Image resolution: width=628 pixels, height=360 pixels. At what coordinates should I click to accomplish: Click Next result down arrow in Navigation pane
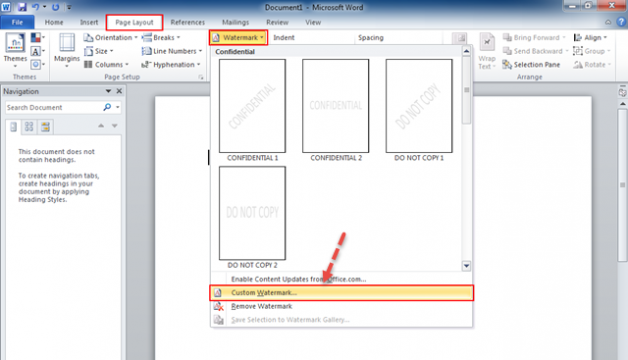pyautogui.click(x=115, y=126)
